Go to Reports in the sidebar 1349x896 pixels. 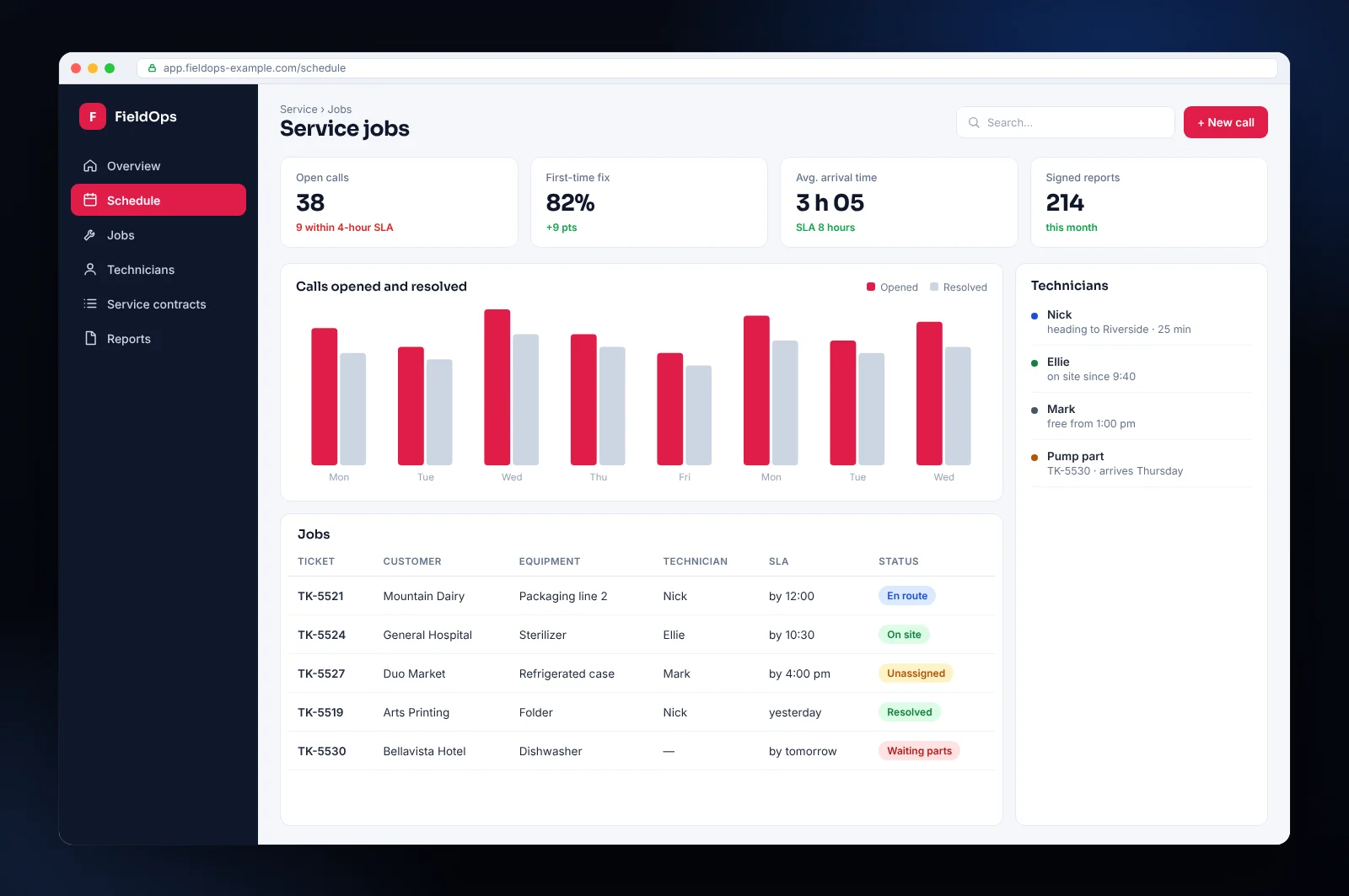point(159,339)
